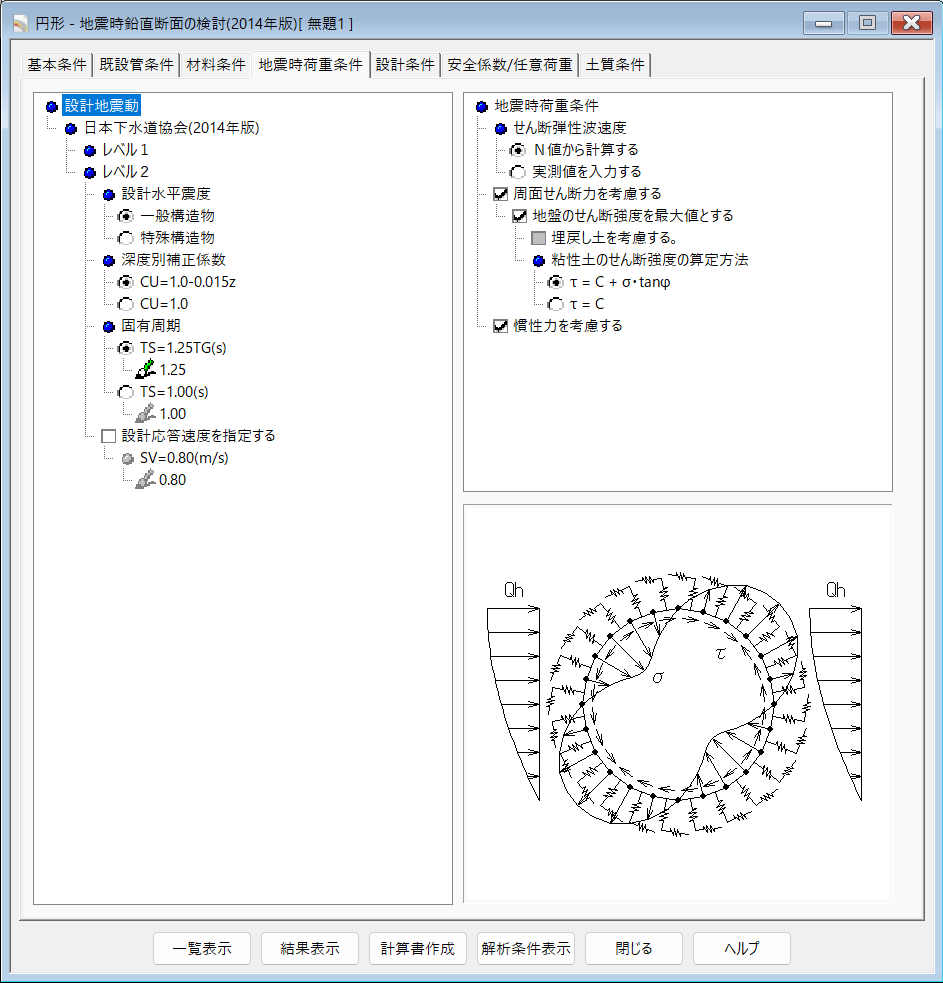Maximize the window
943x983 pixels.
867,24
